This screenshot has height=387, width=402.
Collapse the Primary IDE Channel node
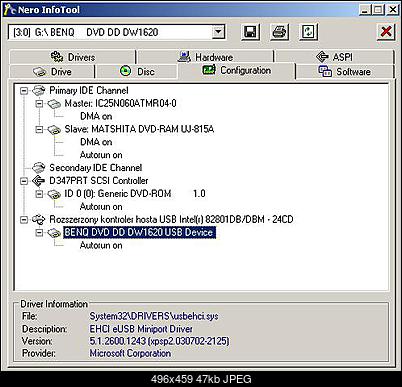click(x=24, y=91)
